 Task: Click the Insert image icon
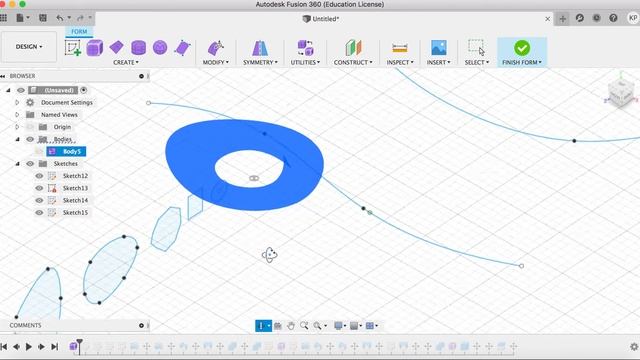pyautogui.click(x=438, y=48)
